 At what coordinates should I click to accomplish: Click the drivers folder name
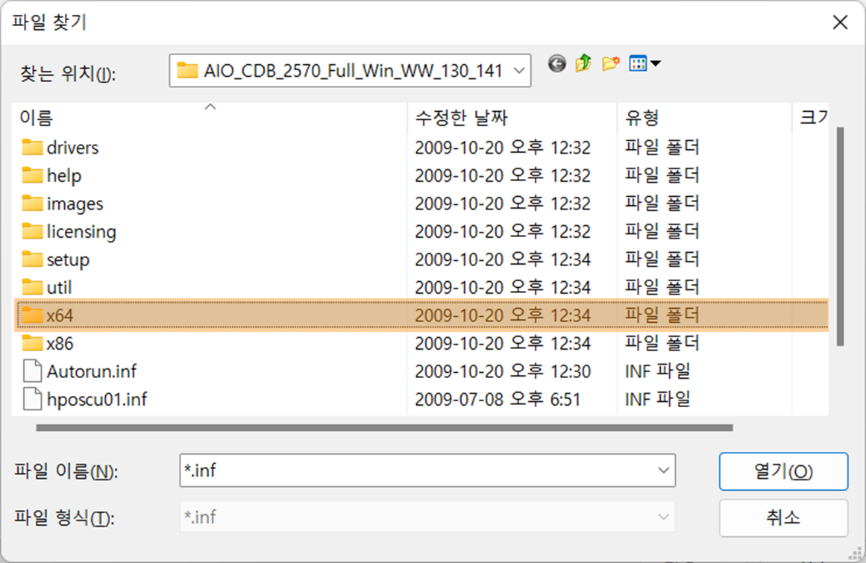[72, 148]
